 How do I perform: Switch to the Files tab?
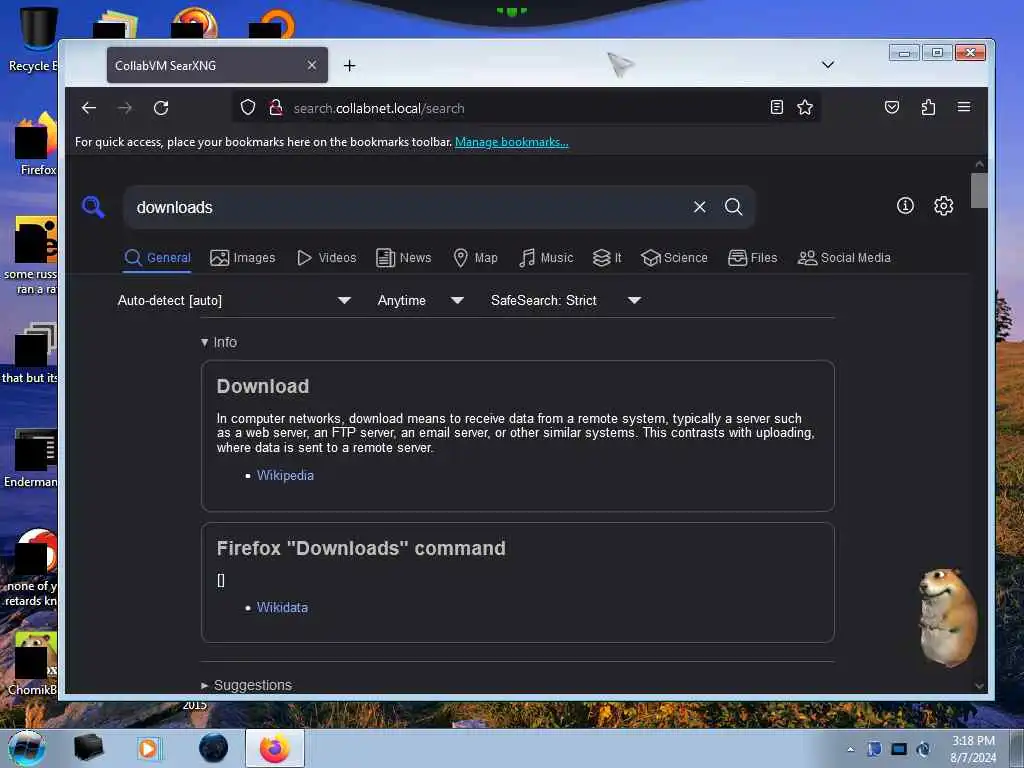click(752, 257)
